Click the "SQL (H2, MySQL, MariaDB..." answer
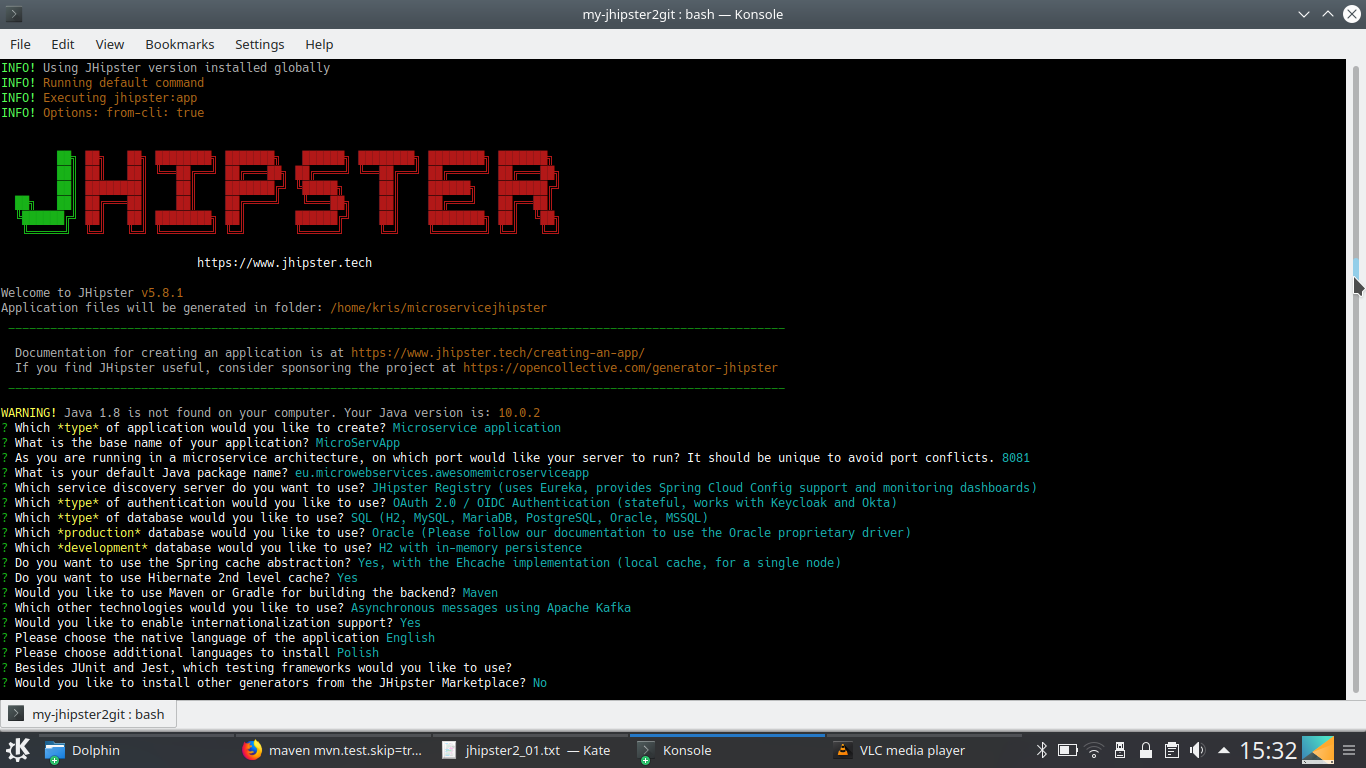1366x768 pixels. click(529, 518)
